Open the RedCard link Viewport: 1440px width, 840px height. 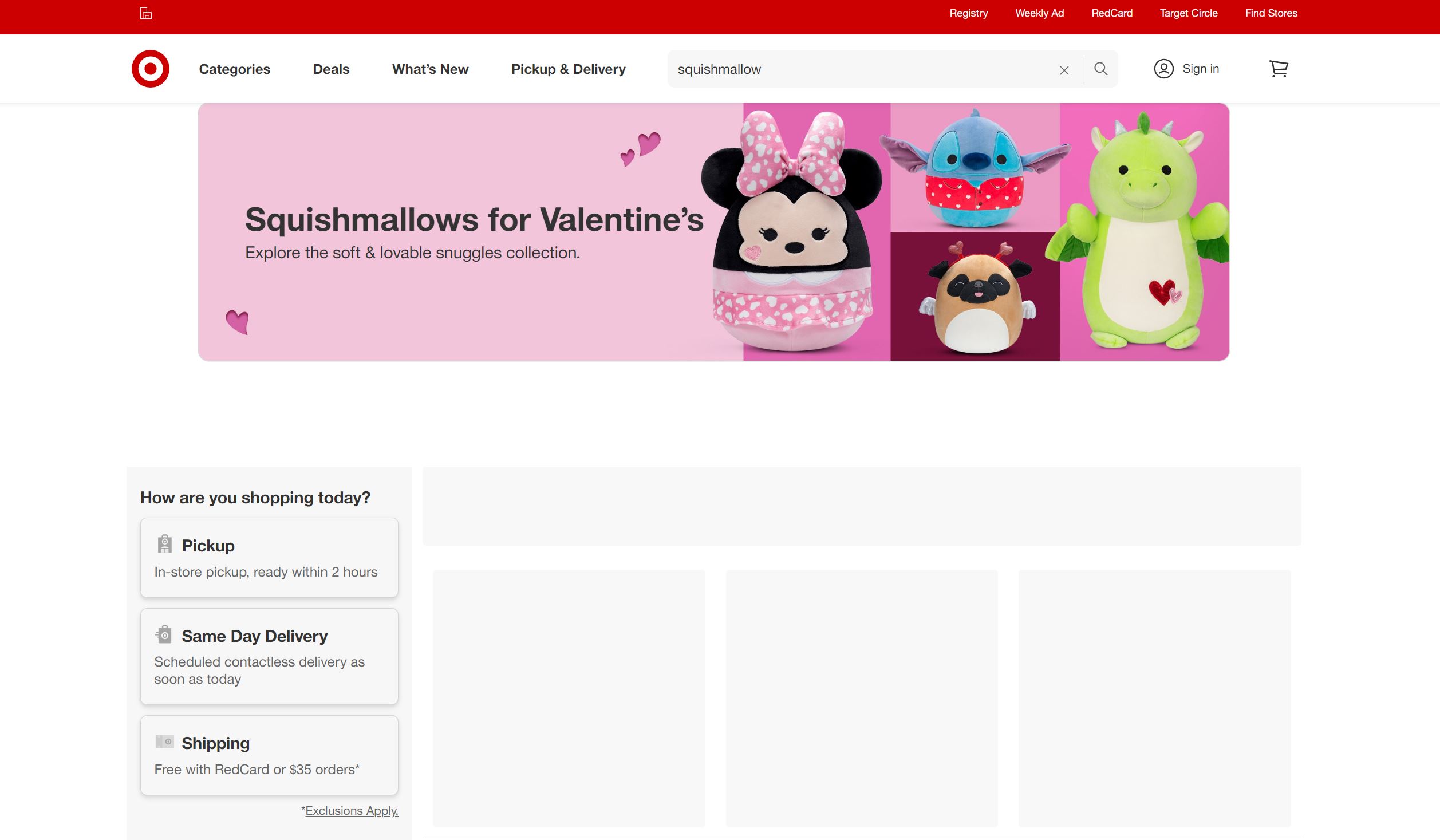pyautogui.click(x=1111, y=13)
